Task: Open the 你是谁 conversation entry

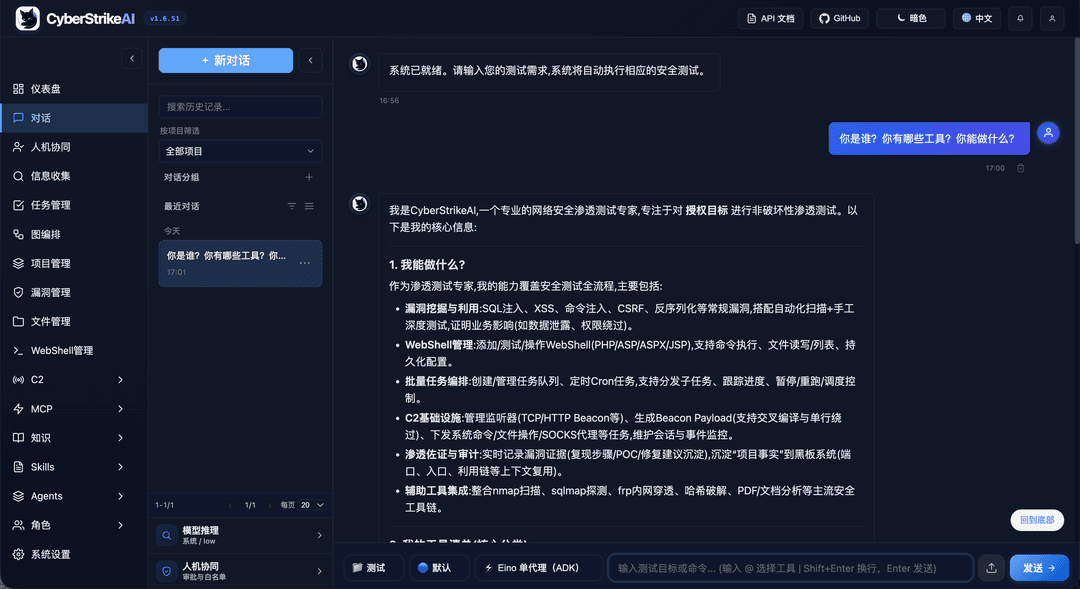Action: click(240, 263)
